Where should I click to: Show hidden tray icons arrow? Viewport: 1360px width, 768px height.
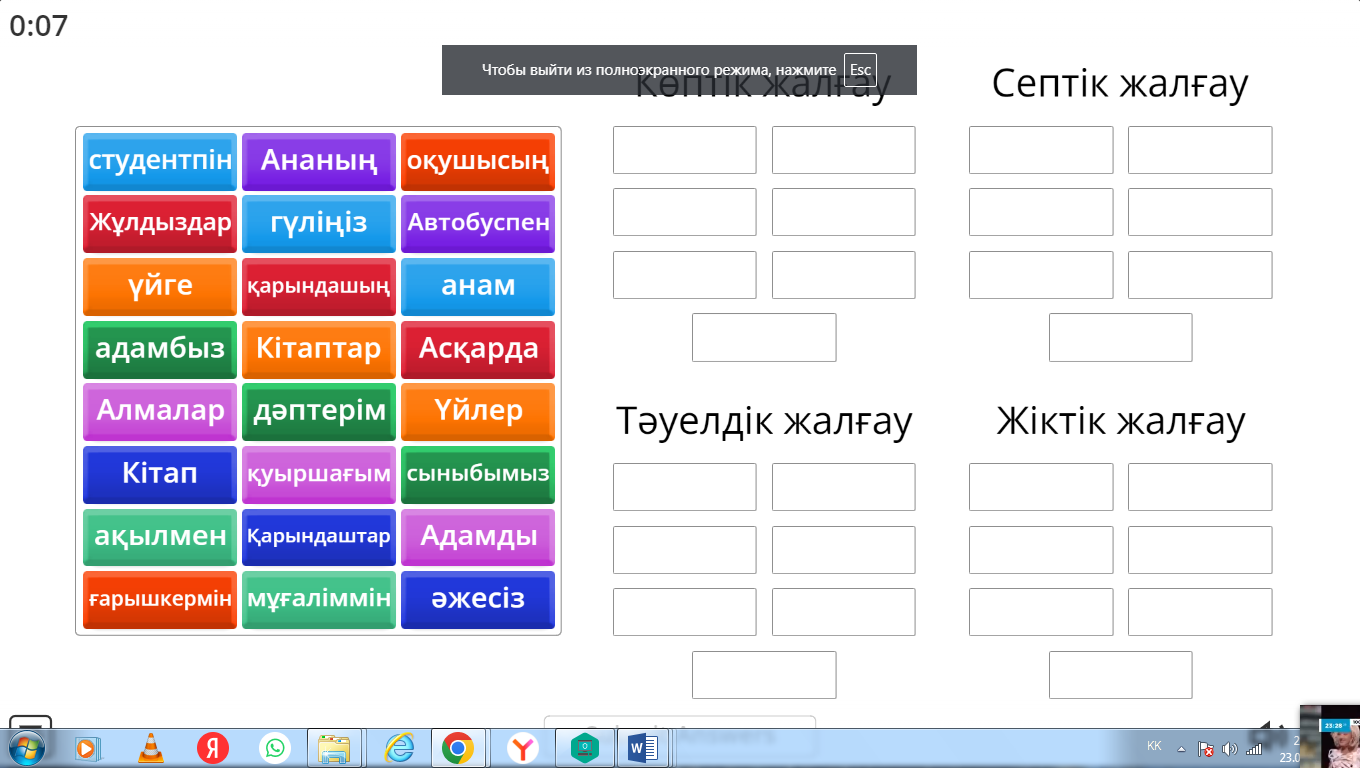point(1181,749)
